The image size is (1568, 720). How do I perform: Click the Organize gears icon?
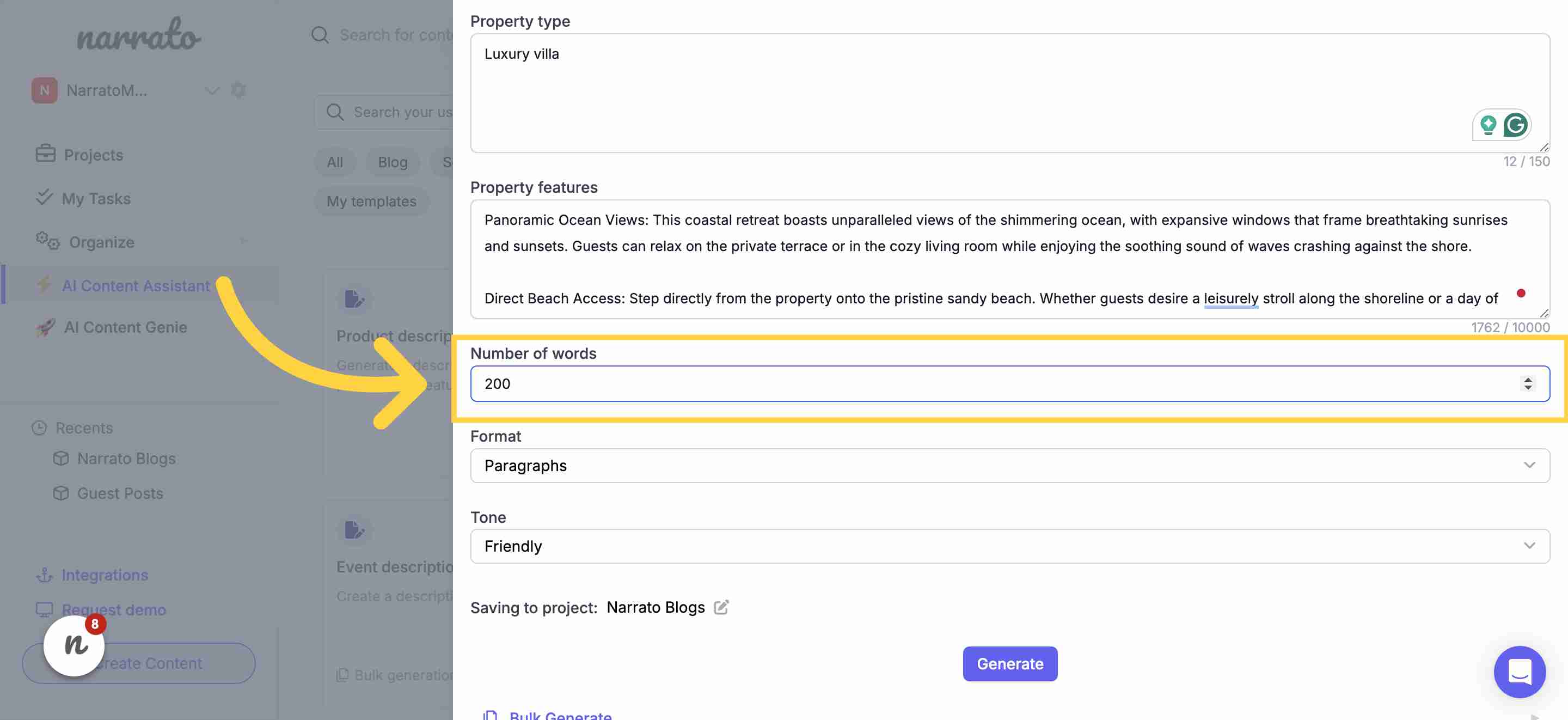(47, 241)
